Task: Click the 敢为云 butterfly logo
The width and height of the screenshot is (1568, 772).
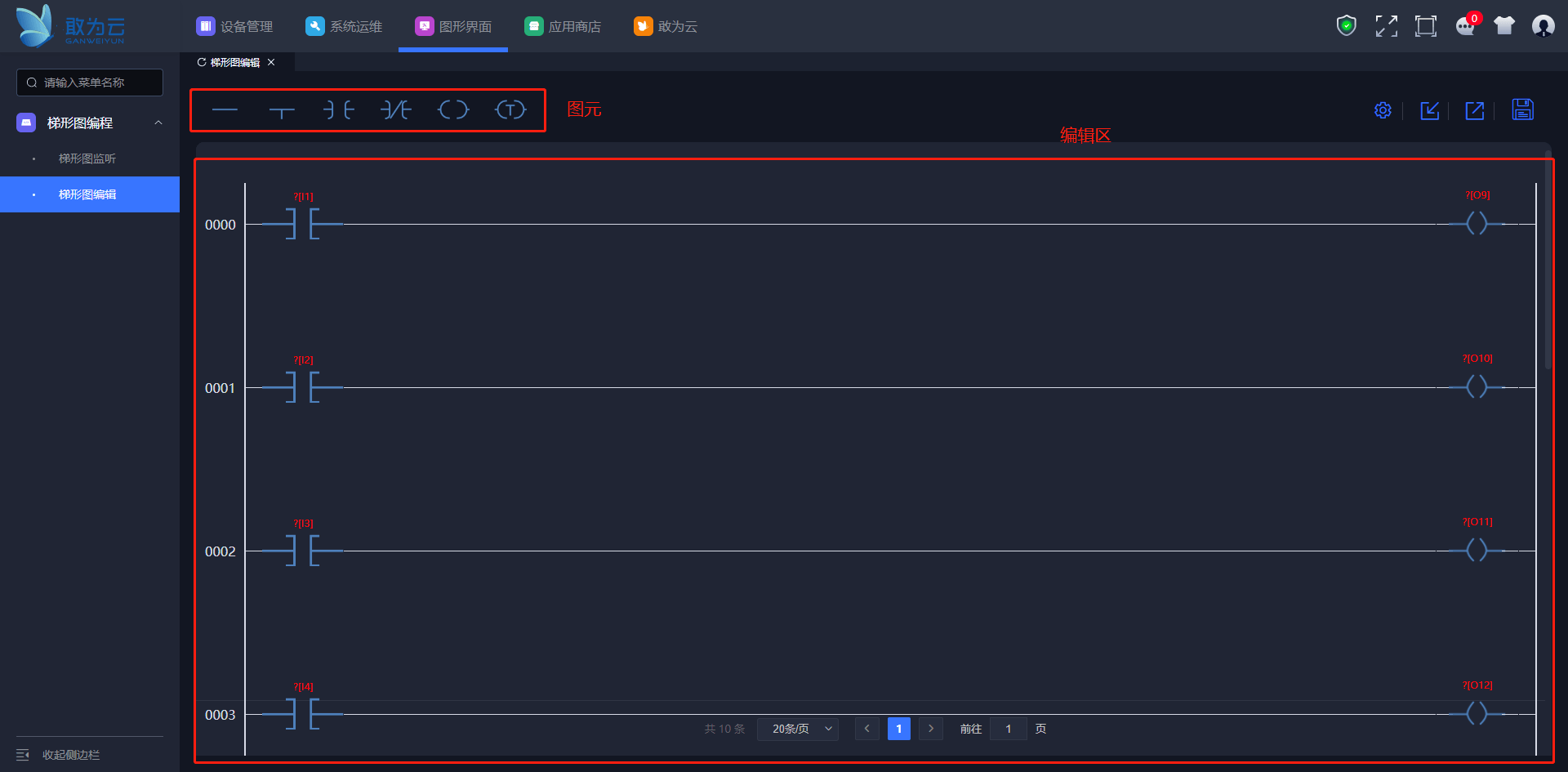Action: (70, 26)
